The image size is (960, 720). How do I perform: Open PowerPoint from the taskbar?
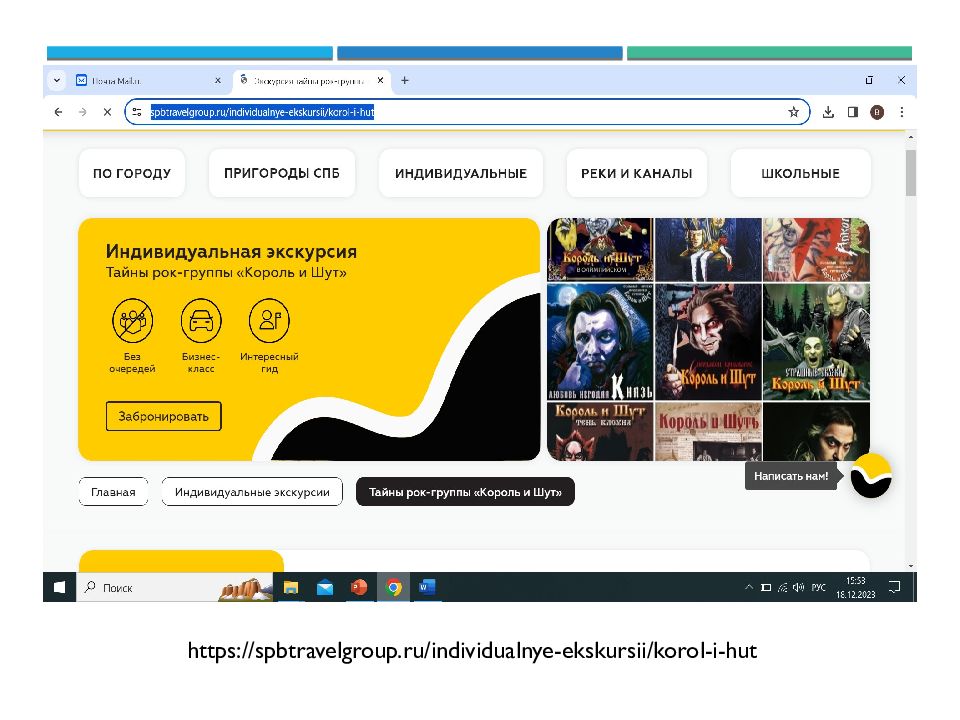[359, 588]
